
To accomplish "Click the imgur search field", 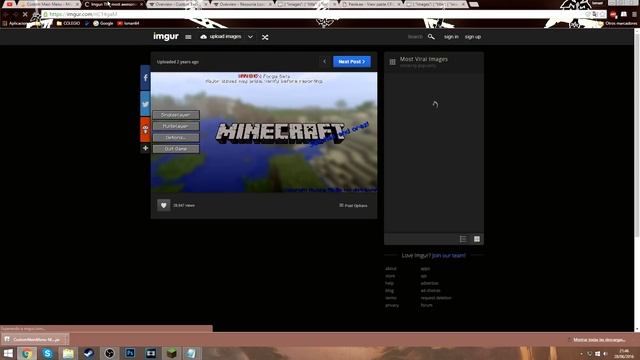I will click(415, 37).
